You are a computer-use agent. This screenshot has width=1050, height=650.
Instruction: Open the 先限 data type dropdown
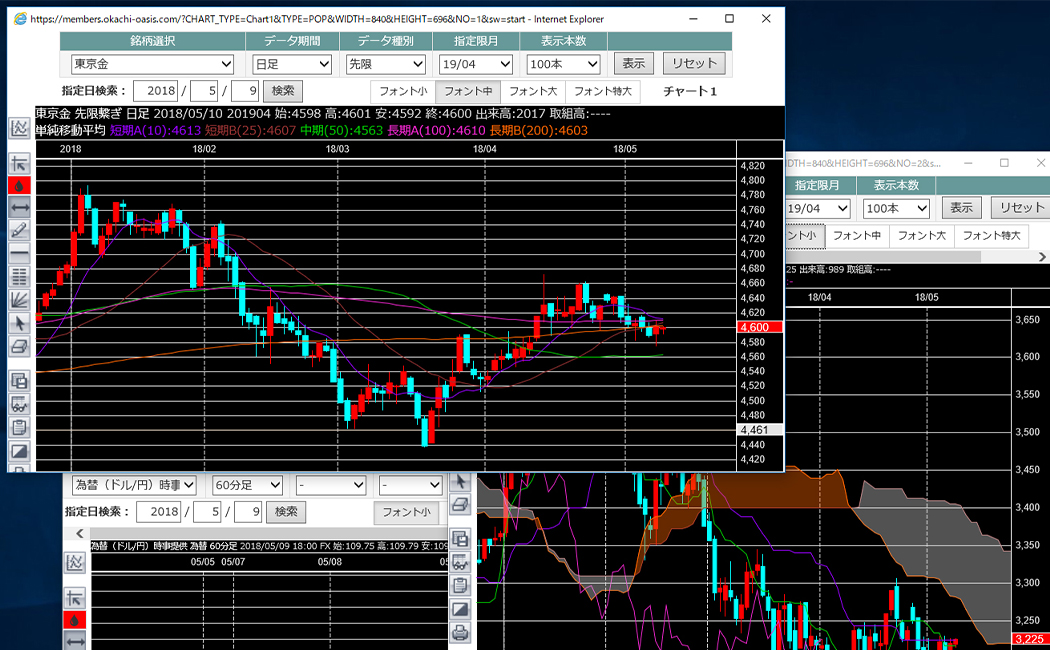(x=384, y=64)
